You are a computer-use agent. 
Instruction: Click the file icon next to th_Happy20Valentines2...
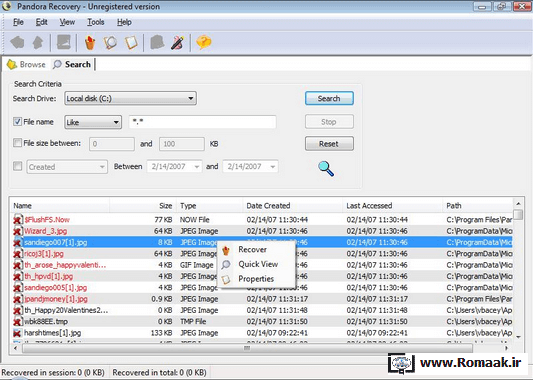coord(17,310)
